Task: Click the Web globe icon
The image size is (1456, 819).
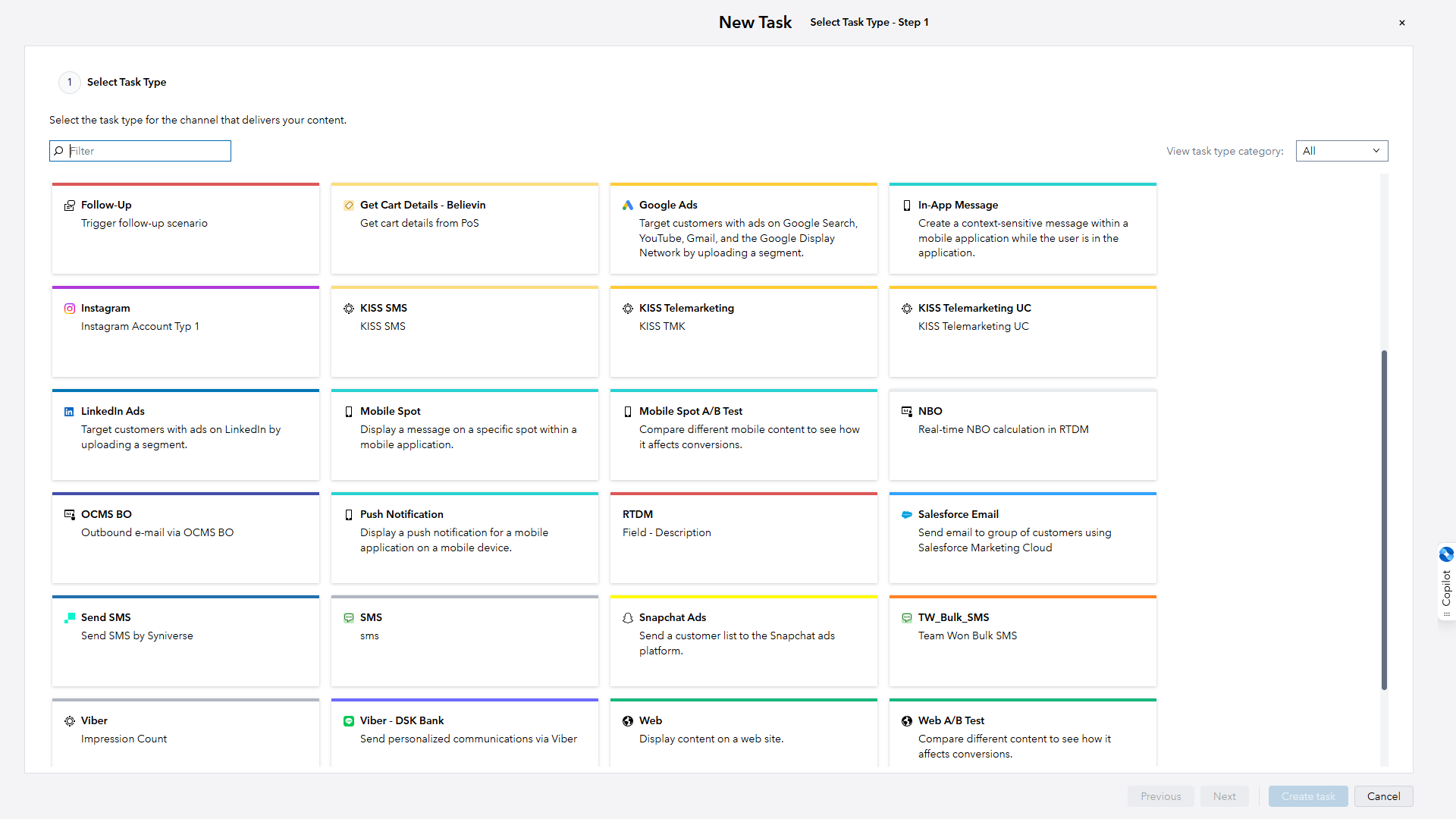Action: 627,721
